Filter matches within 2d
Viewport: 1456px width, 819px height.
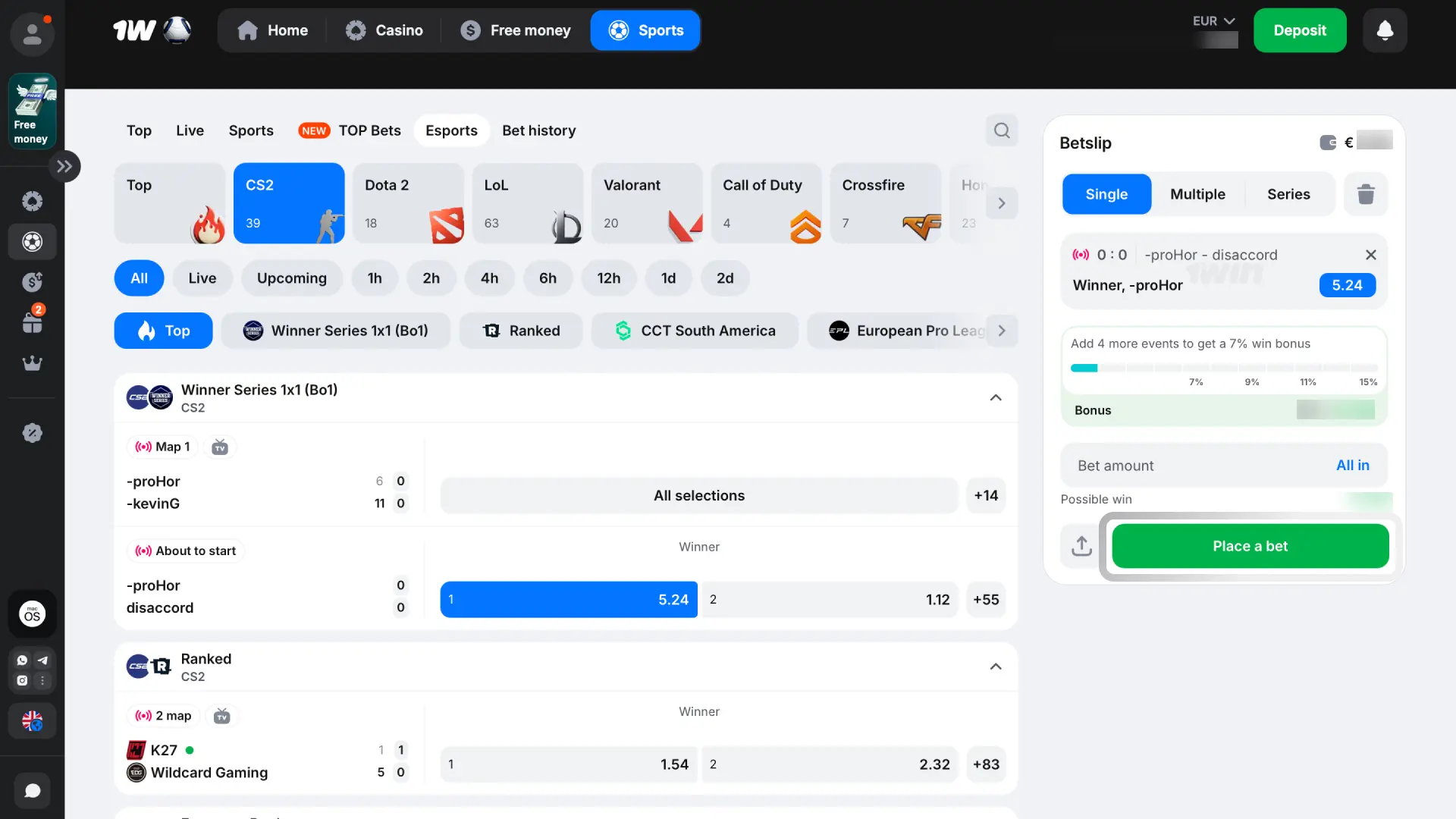(x=725, y=278)
